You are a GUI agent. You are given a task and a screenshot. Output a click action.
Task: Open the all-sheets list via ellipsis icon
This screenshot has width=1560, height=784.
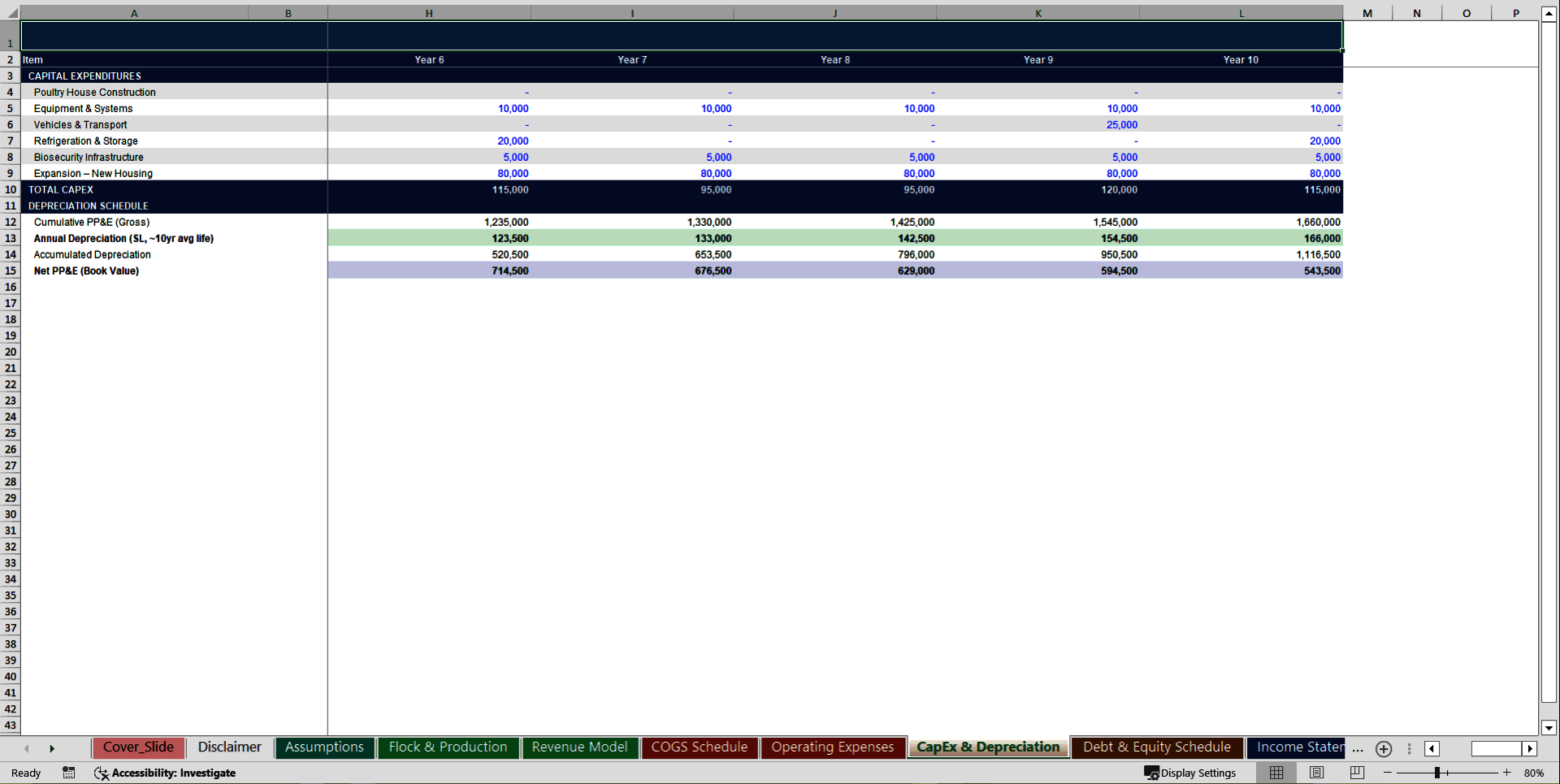(x=1357, y=749)
